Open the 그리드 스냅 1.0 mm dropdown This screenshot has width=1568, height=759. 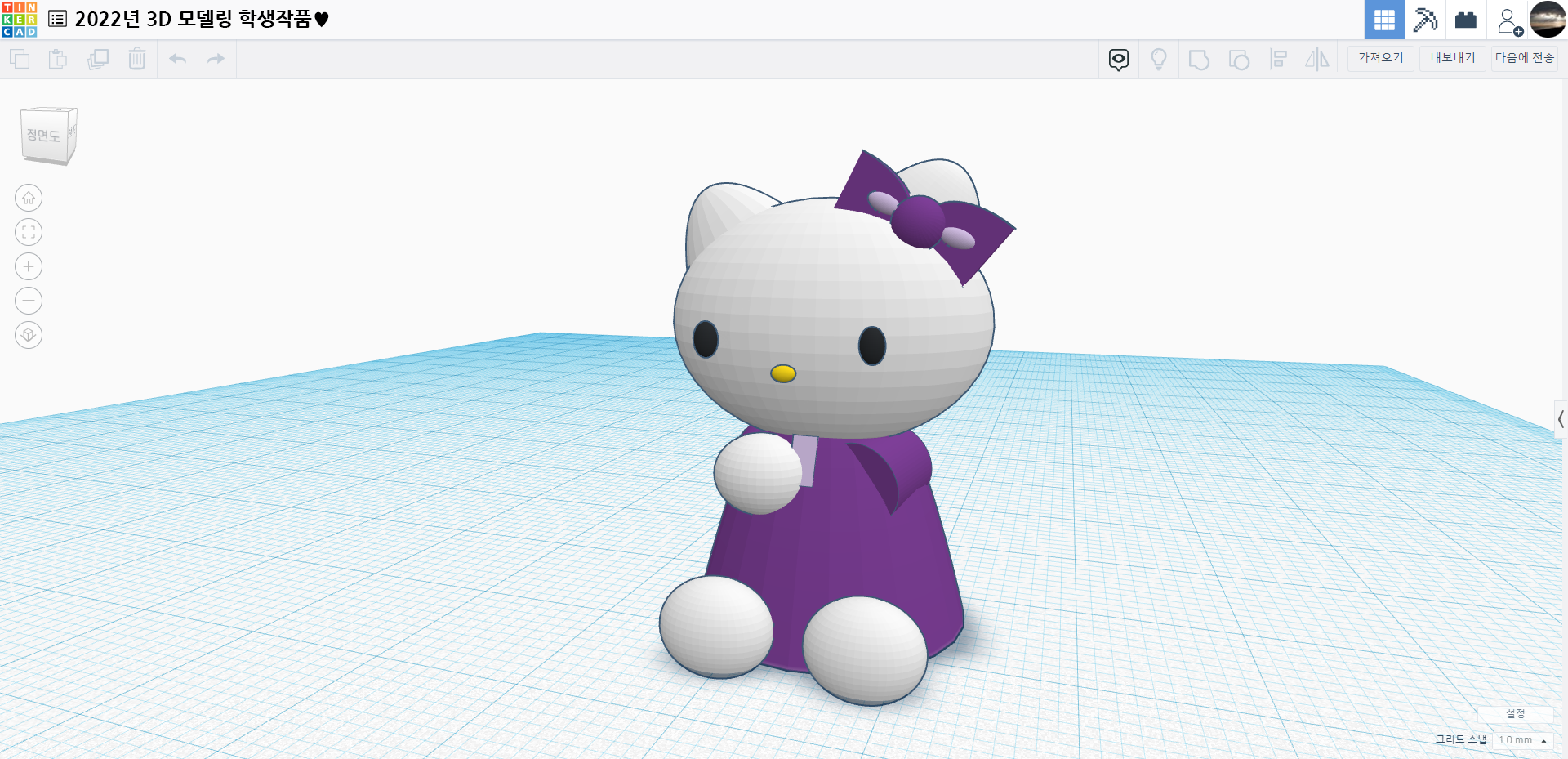click(x=1523, y=740)
